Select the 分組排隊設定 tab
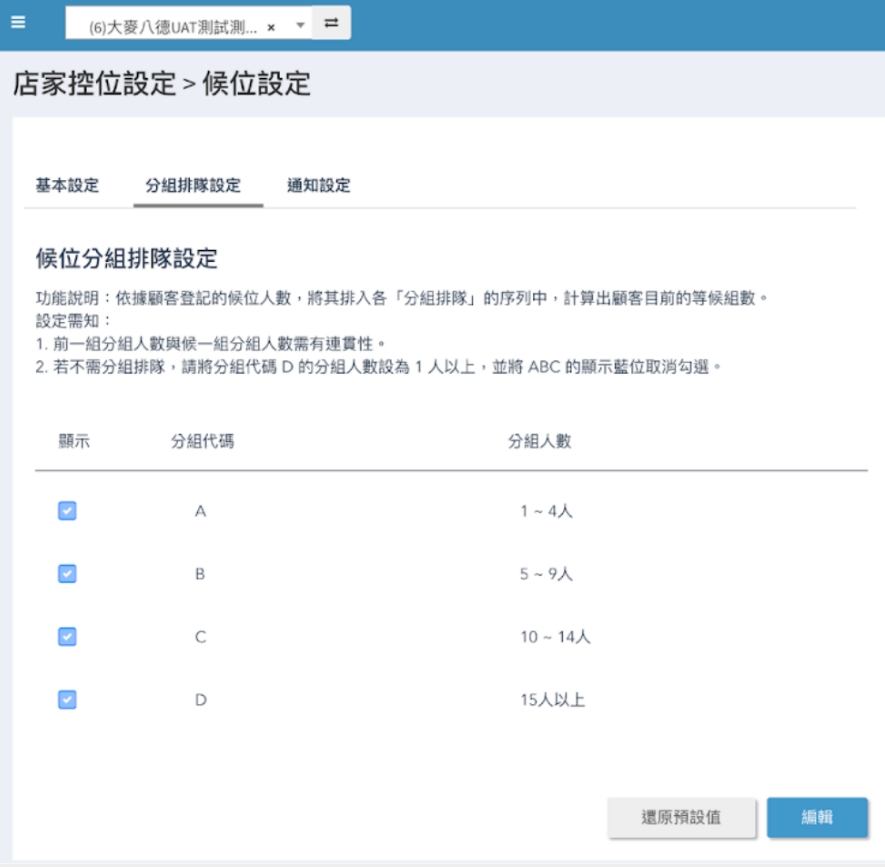885x867 pixels. click(193, 186)
